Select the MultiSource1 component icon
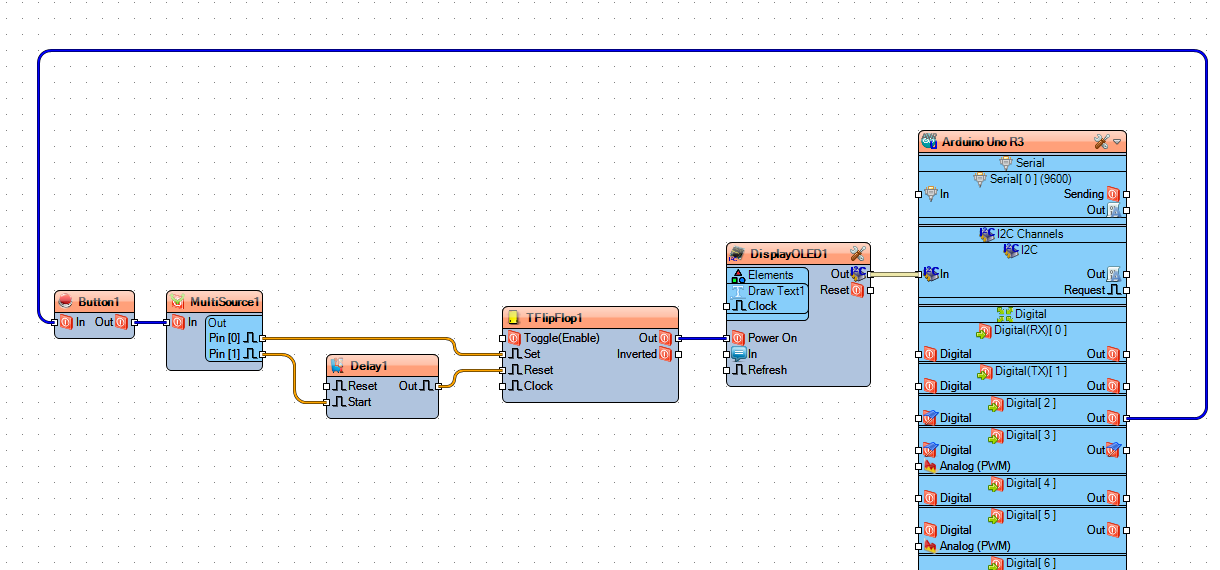The width and height of the screenshot is (1220, 570). (178, 302)
